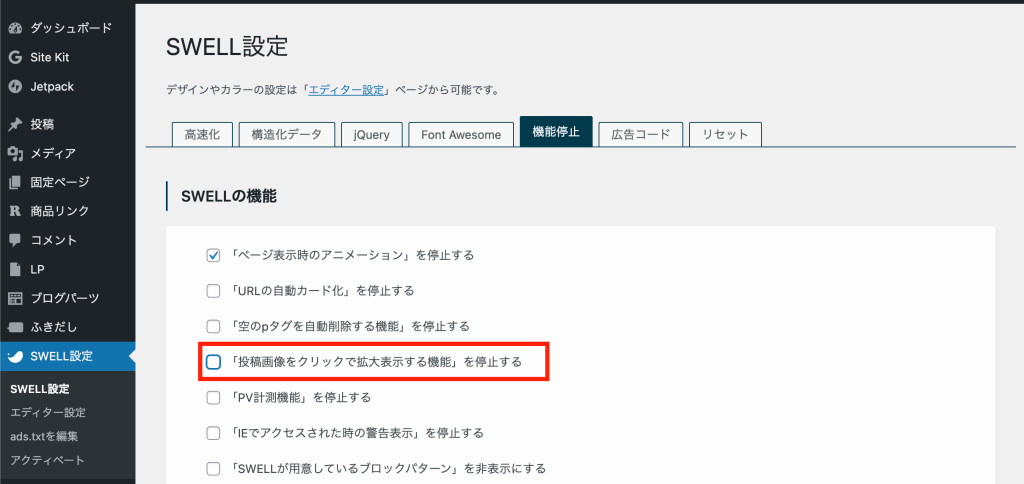
Task: Click the media icon beside メディア
Action: 15,153
